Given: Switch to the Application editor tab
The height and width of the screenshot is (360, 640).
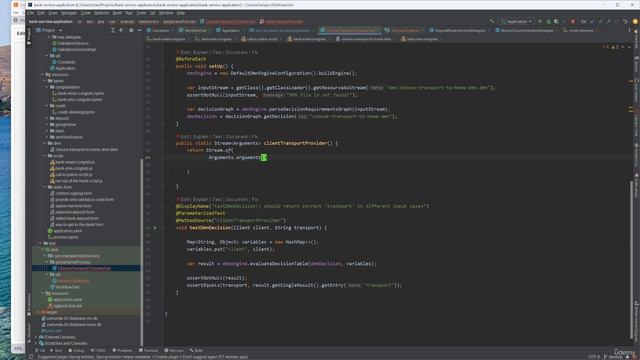Looking at the screenshot, I should point(228,31).
